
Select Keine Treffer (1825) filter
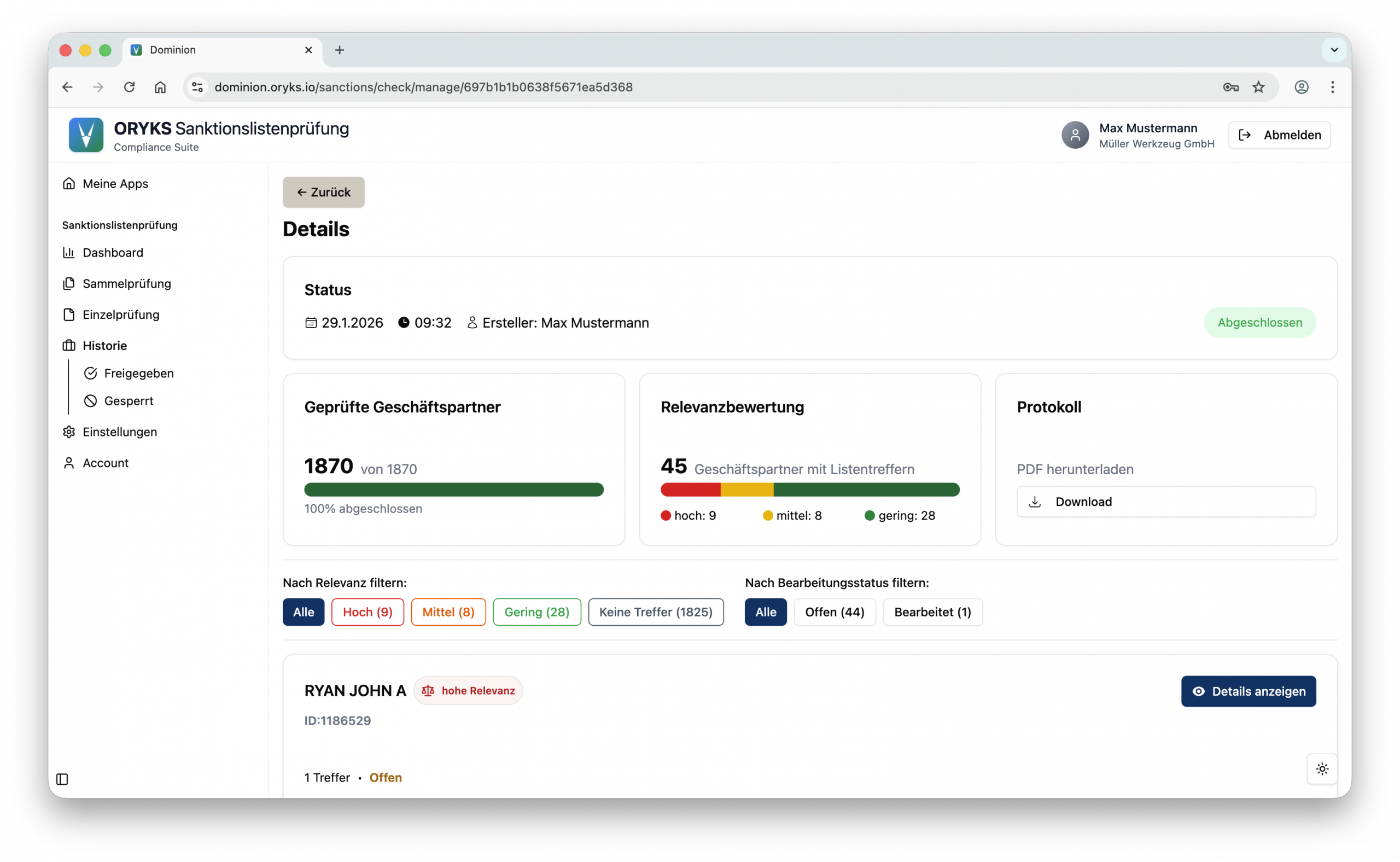(x=656, y=611)
